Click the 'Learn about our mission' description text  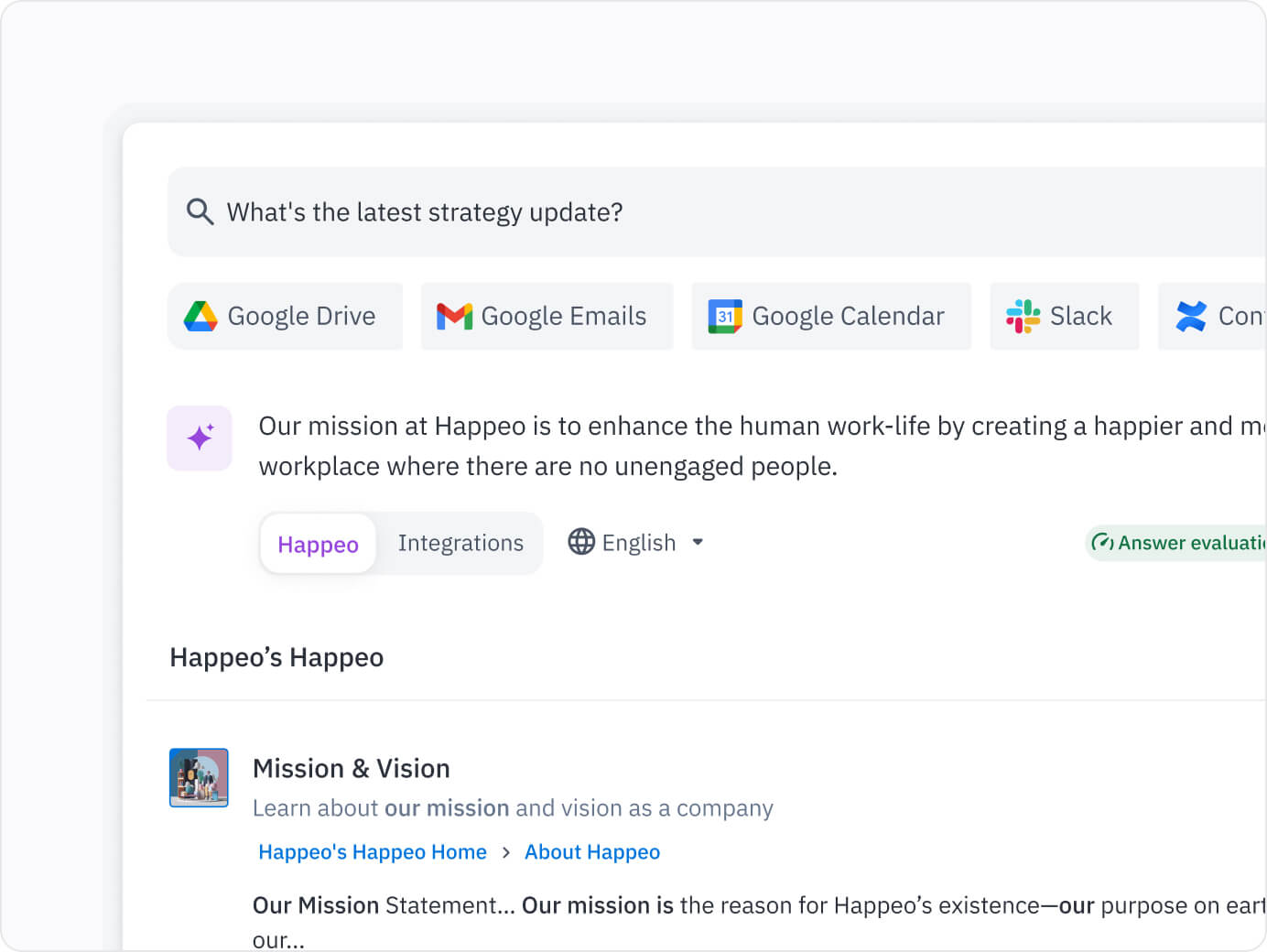coord(513,808)
